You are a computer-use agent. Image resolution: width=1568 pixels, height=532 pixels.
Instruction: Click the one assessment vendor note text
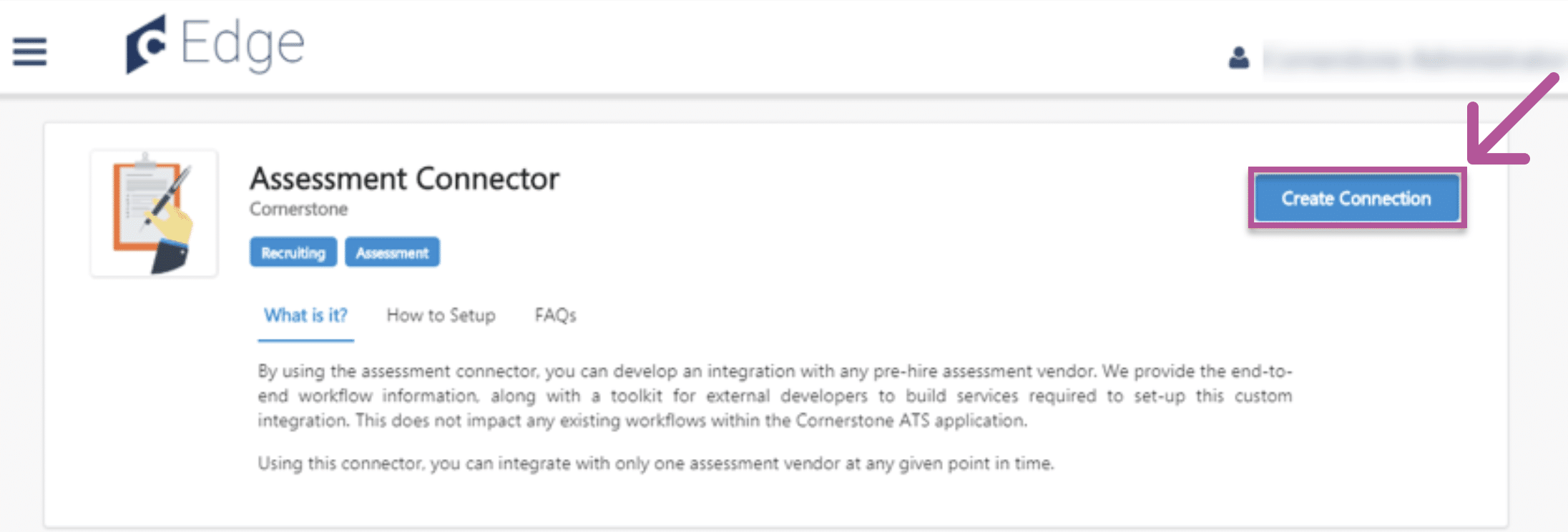pos(655,463)
